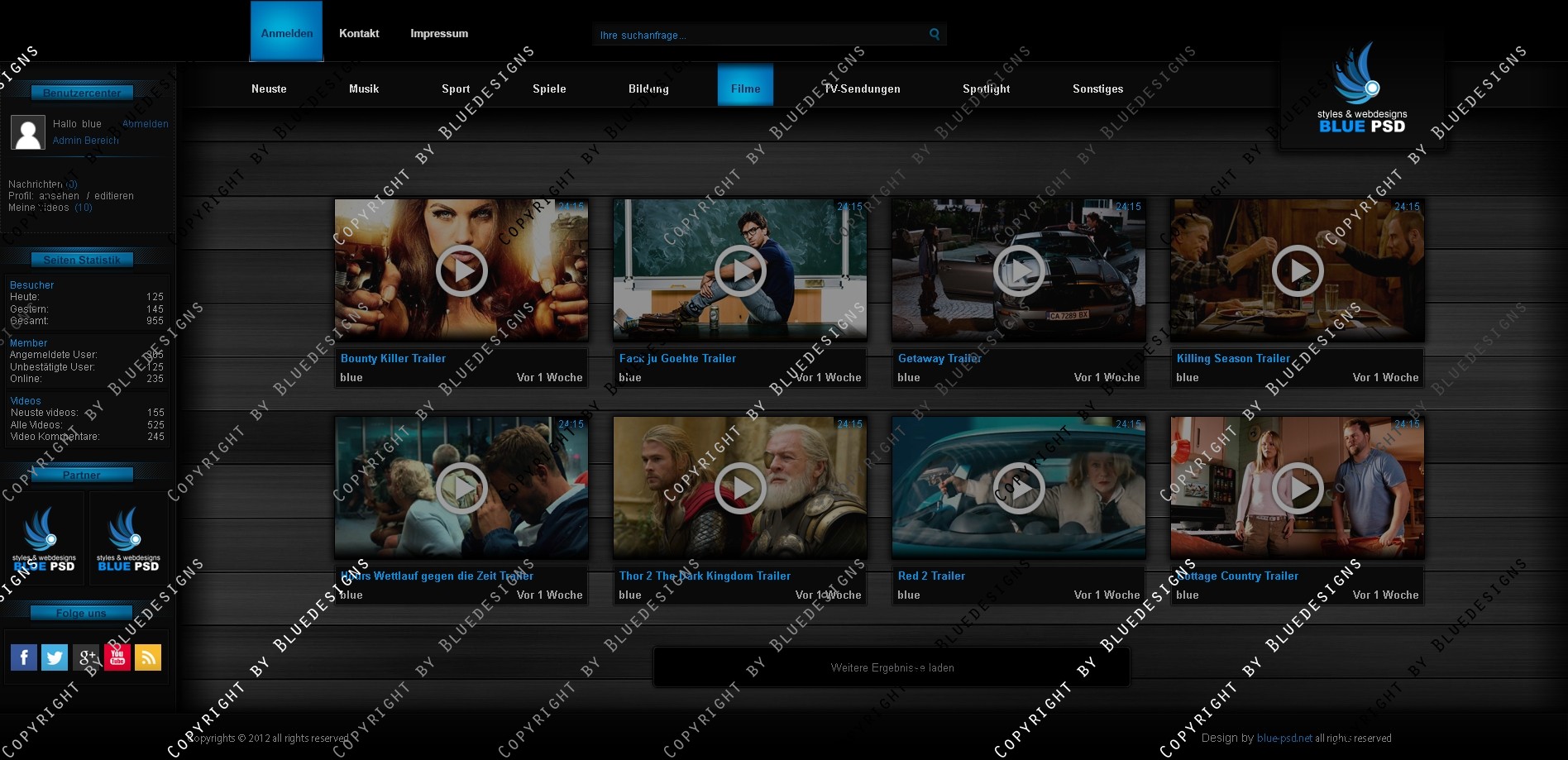This screenshot has height=760, width=1568.
Task: Switch to the Spiele category
Action: [x=549, y=88]
